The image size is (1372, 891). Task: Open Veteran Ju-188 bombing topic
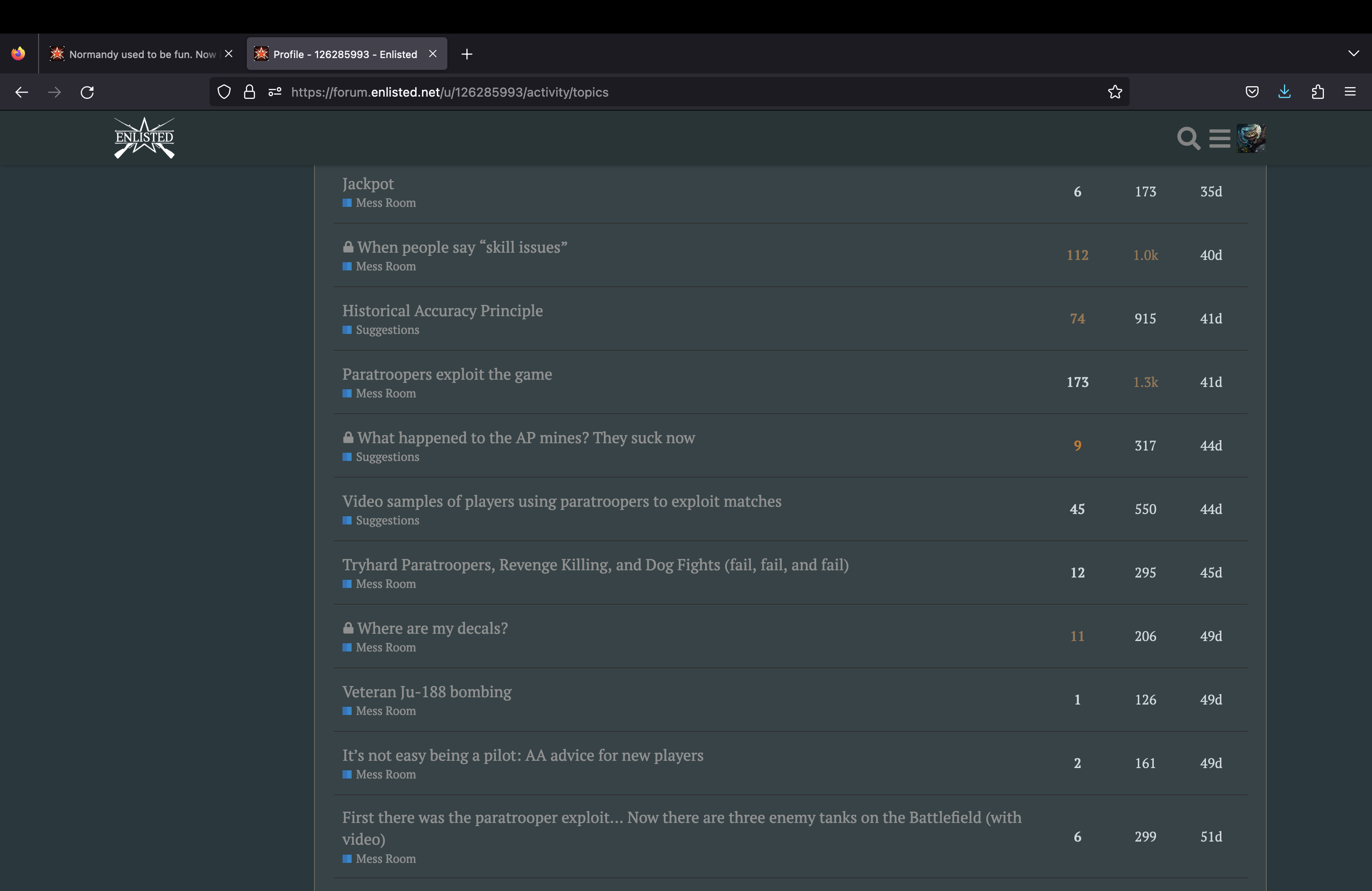pyautogui.click(x=427, y=691)
